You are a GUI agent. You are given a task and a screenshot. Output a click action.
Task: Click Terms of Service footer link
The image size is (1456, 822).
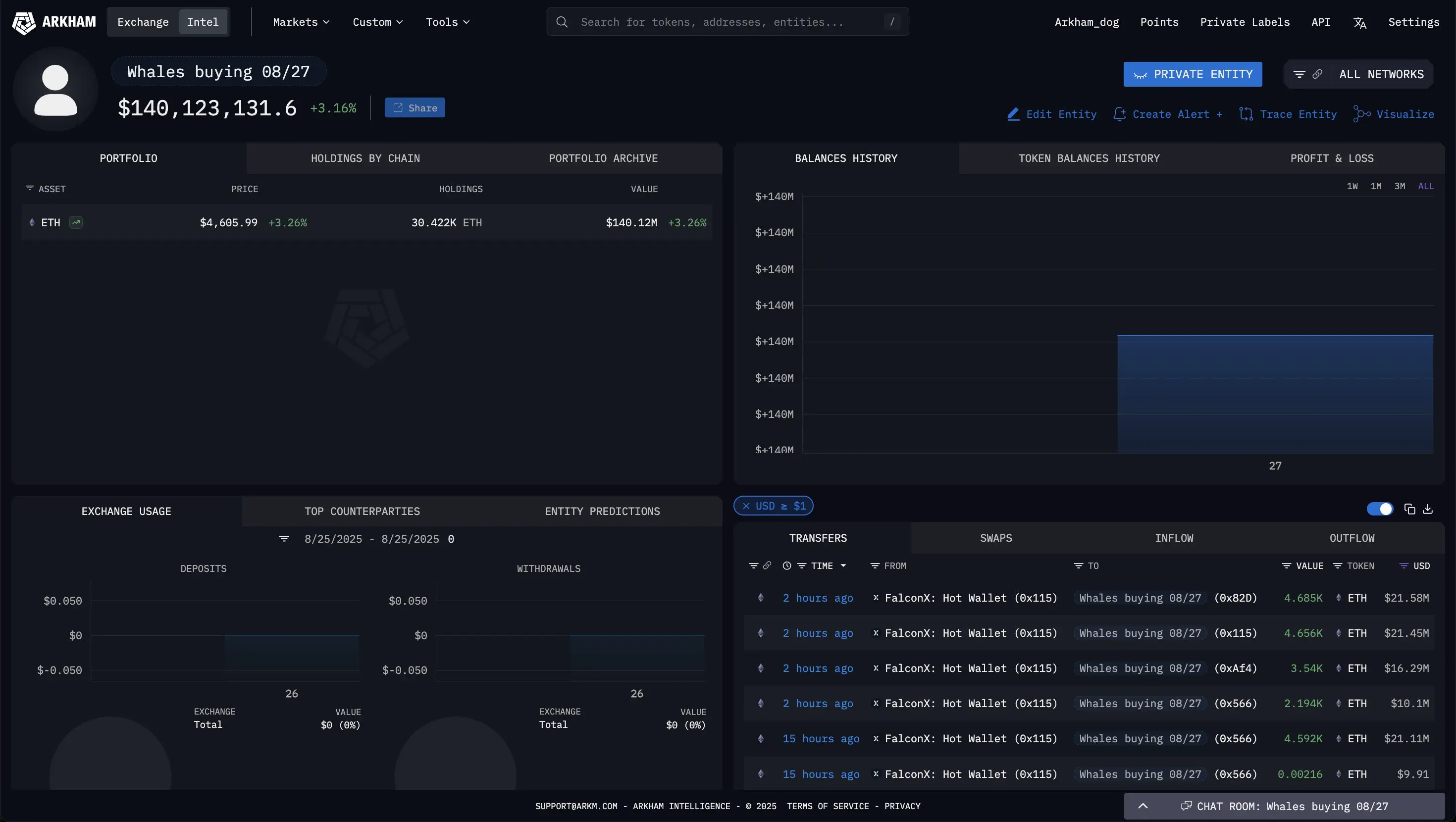pos(828,806)
